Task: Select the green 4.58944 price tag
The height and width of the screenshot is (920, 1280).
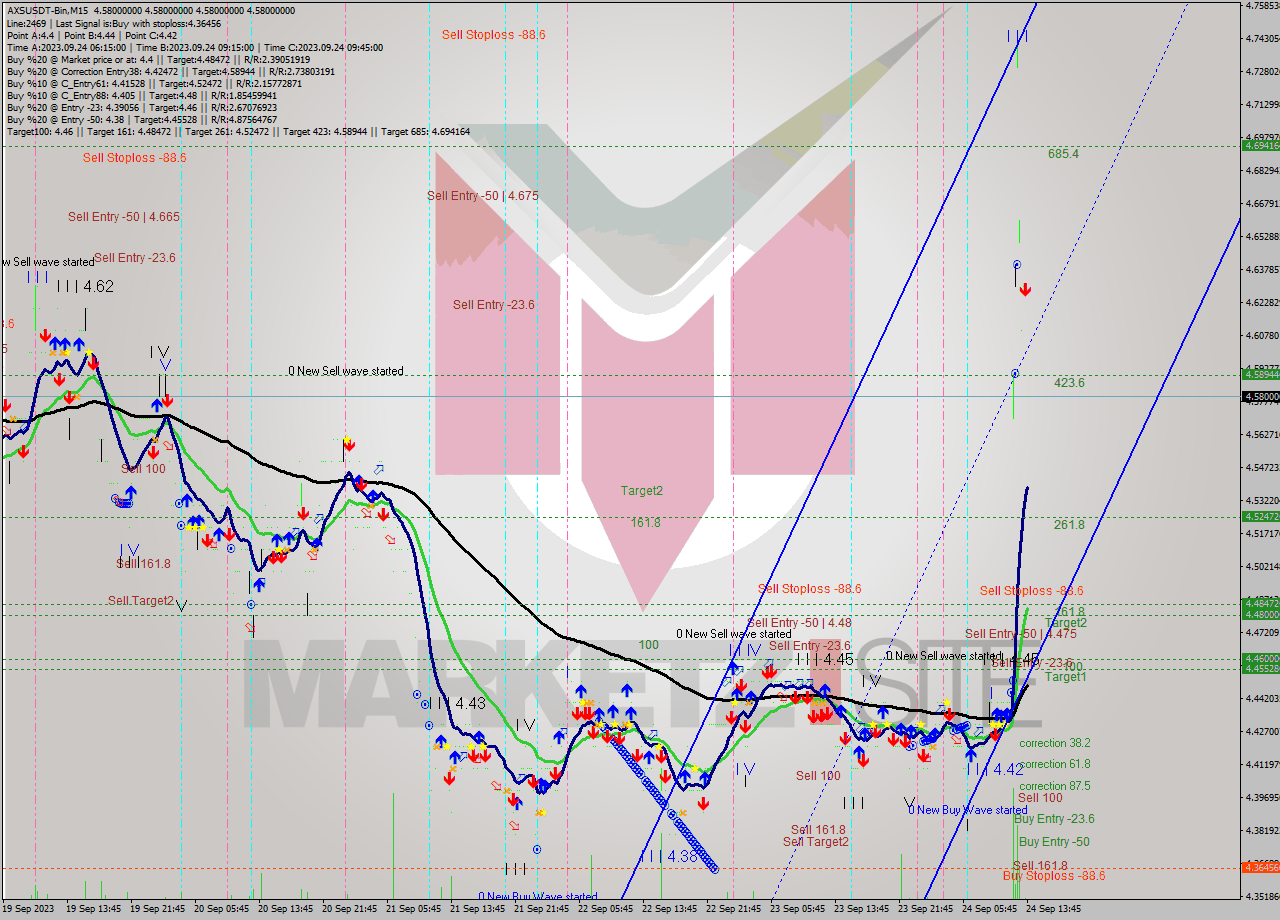Action: pyautogui.click(x=1261, y=374)
